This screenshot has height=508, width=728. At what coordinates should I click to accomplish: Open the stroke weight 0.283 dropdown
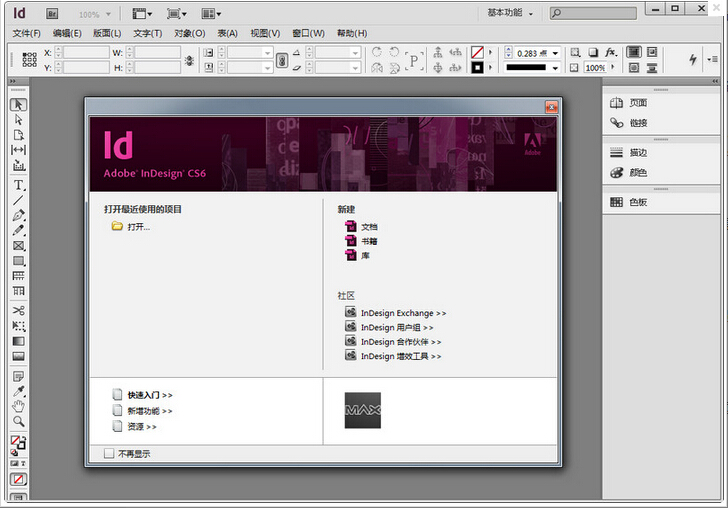555,53
